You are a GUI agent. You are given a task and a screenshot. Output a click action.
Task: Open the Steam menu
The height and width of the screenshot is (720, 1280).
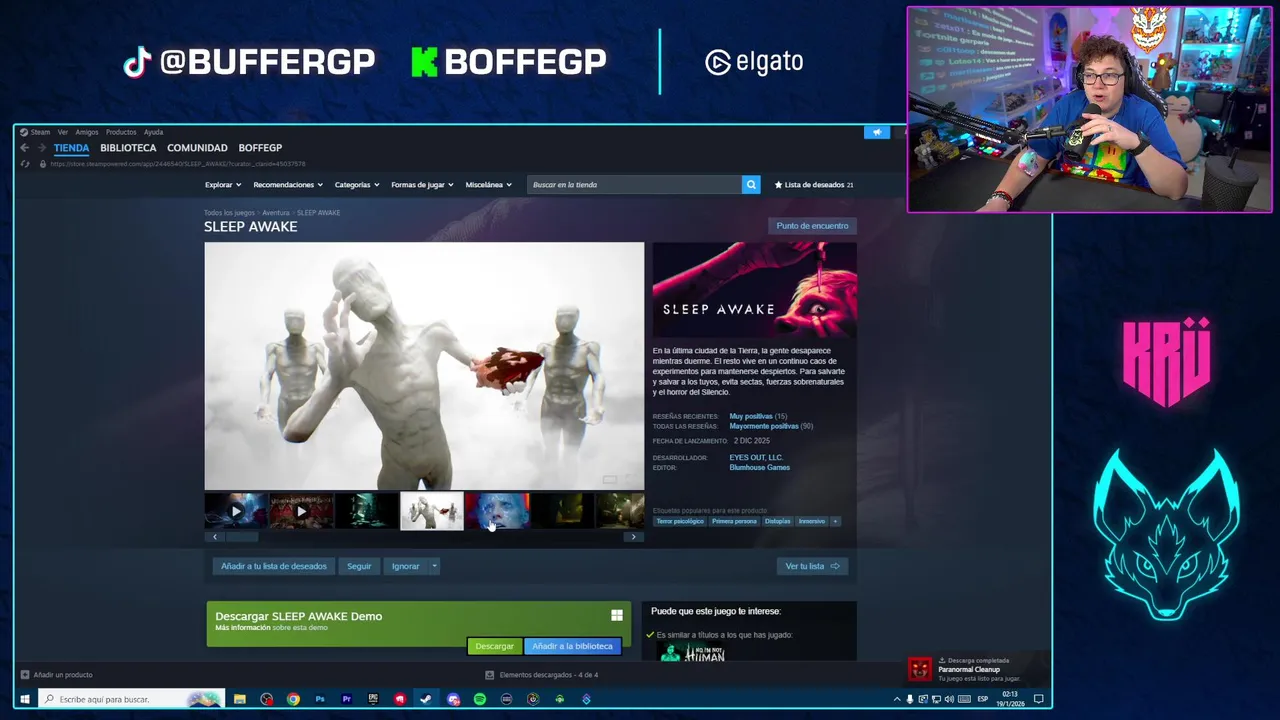pyautogui.click(x=36, y=132)
